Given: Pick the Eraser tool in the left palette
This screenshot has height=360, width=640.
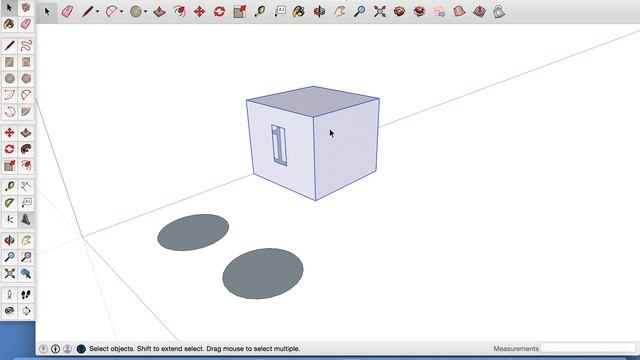Looking at the screenshot, I should pyautogui.click(x=26, y=24).
